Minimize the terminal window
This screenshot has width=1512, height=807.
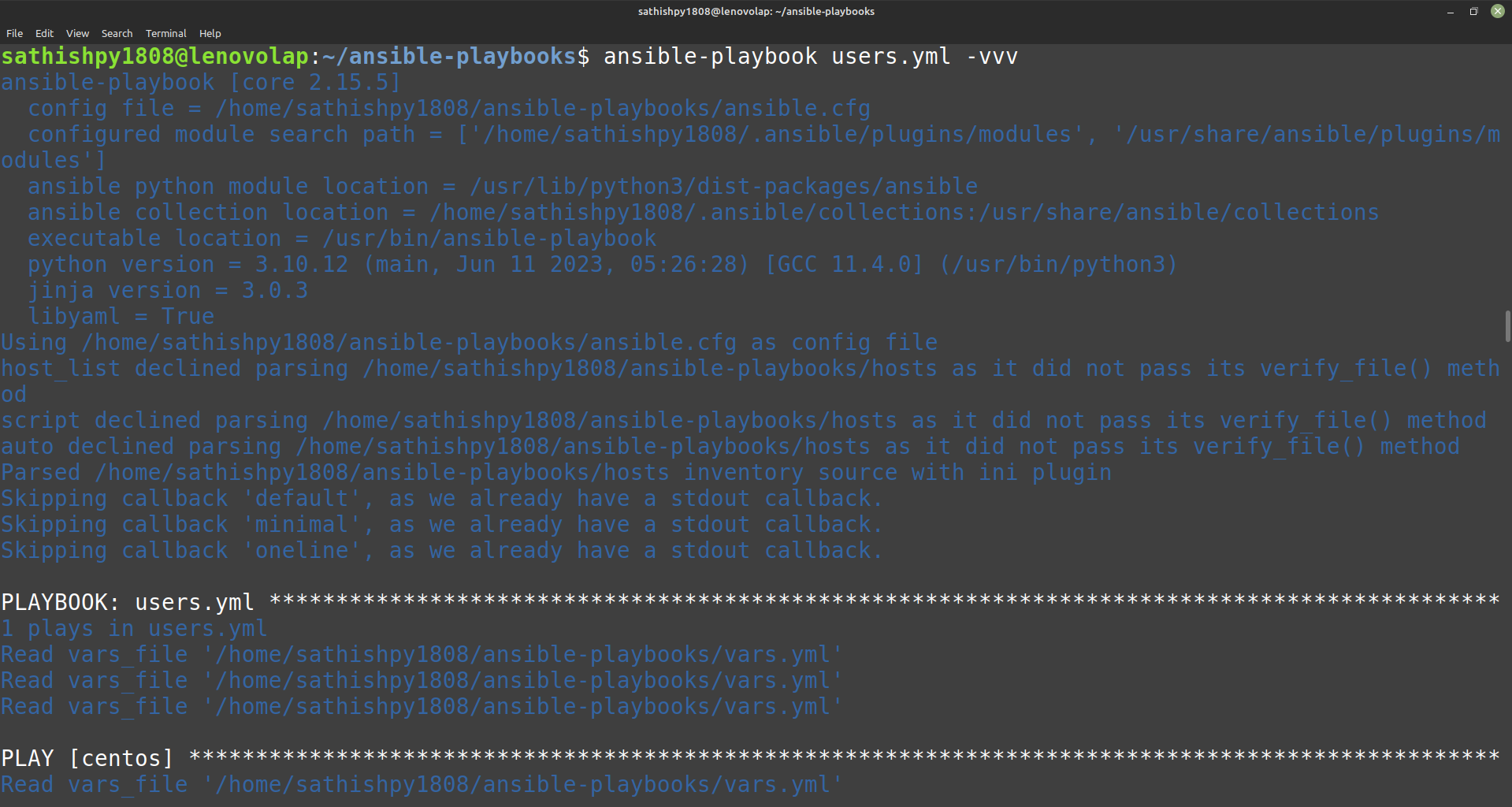[1450, 12]
